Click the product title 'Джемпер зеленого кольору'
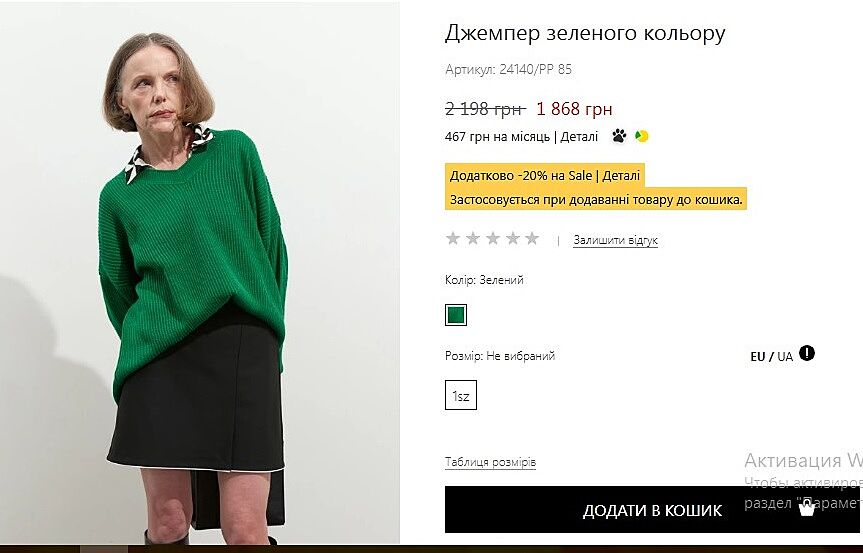Screen dimensions: 863x553 [x=585, y=33]
